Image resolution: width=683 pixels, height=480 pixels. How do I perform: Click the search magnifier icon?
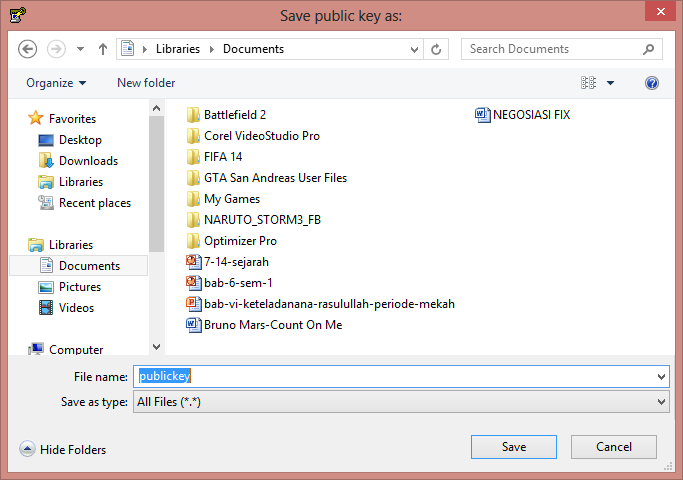(x=649, y=49)
